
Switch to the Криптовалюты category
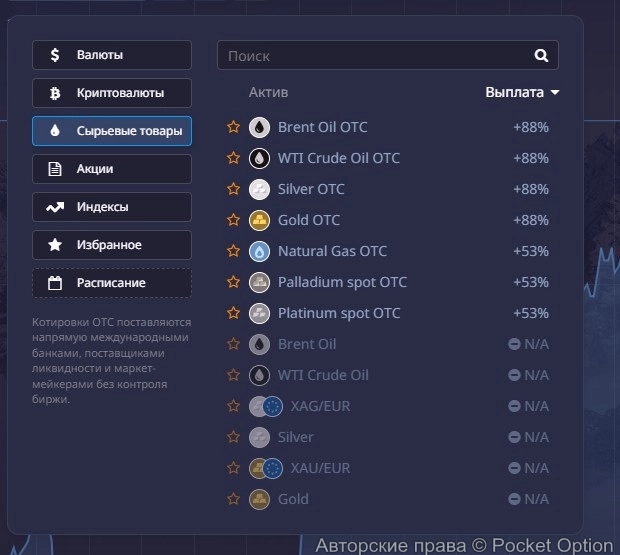(111, 93)
